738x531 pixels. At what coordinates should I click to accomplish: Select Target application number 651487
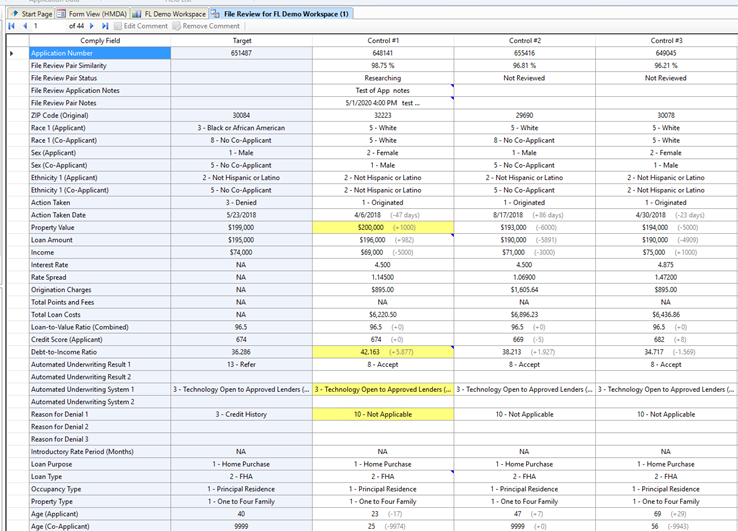coord(241,53)
